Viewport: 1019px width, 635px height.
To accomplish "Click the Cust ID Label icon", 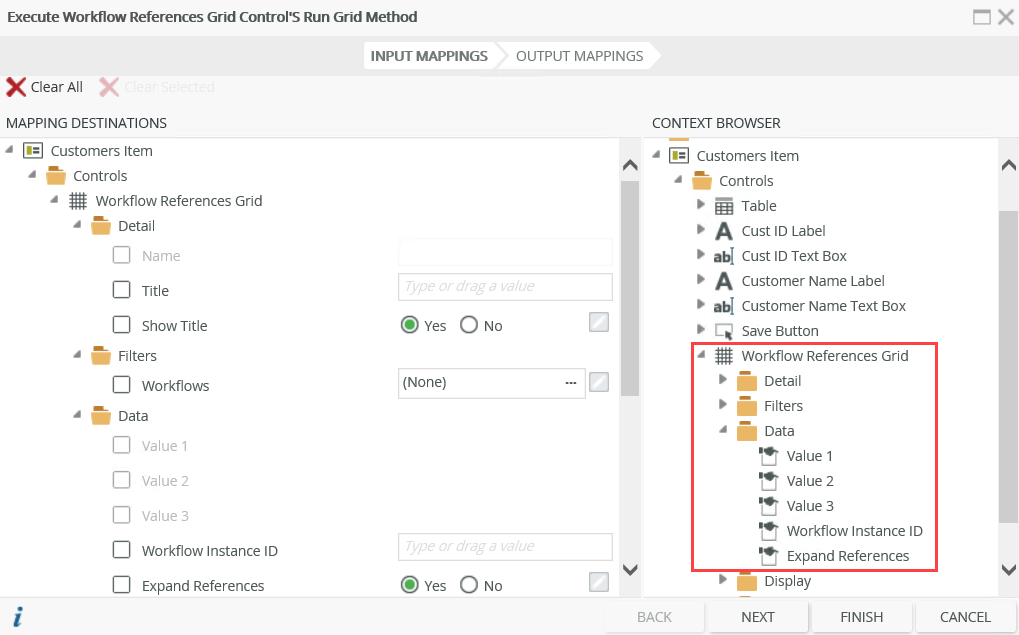I will (x=724, y=231).
